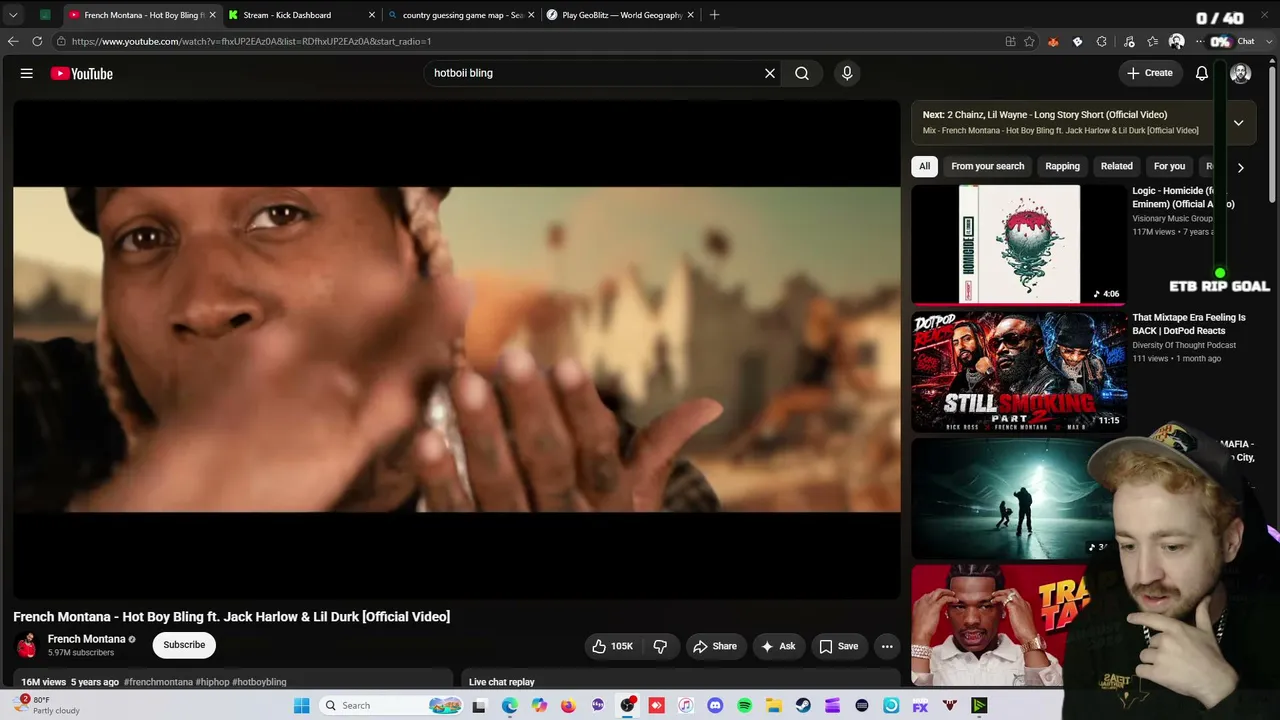Click into the YouTube search field
1280x720 pixels.
(x=594, y=73)
